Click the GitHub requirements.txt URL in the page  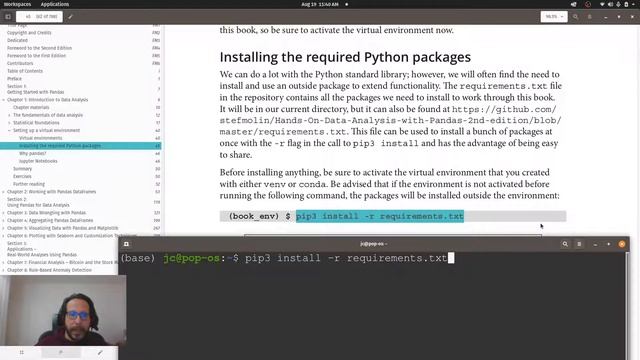tap(390, 120)
